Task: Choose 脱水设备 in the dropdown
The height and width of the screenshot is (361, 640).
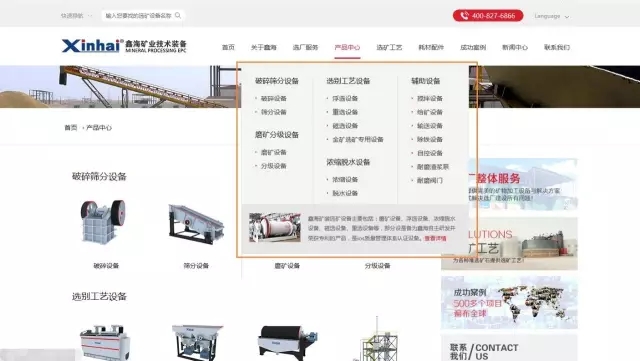Action: 345,193
